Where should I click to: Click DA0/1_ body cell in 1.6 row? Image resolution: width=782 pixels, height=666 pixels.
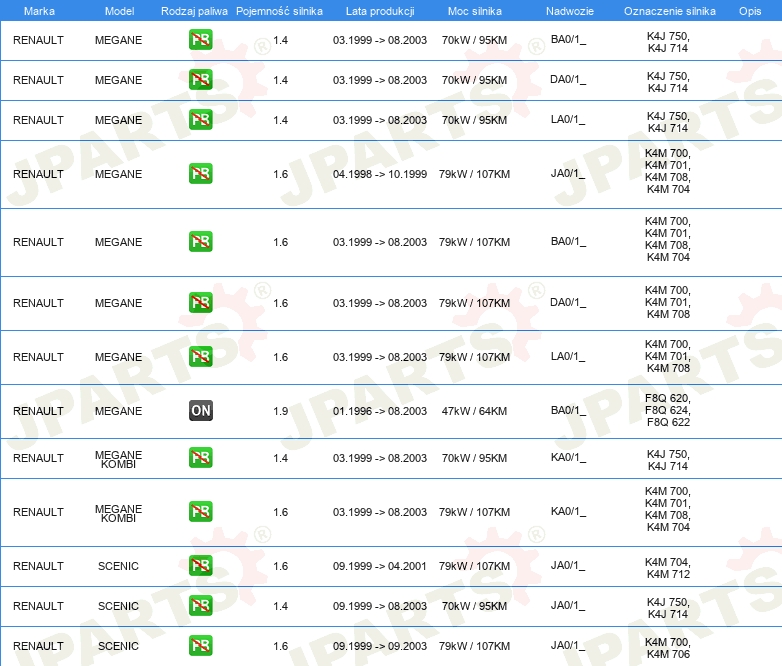568,303
